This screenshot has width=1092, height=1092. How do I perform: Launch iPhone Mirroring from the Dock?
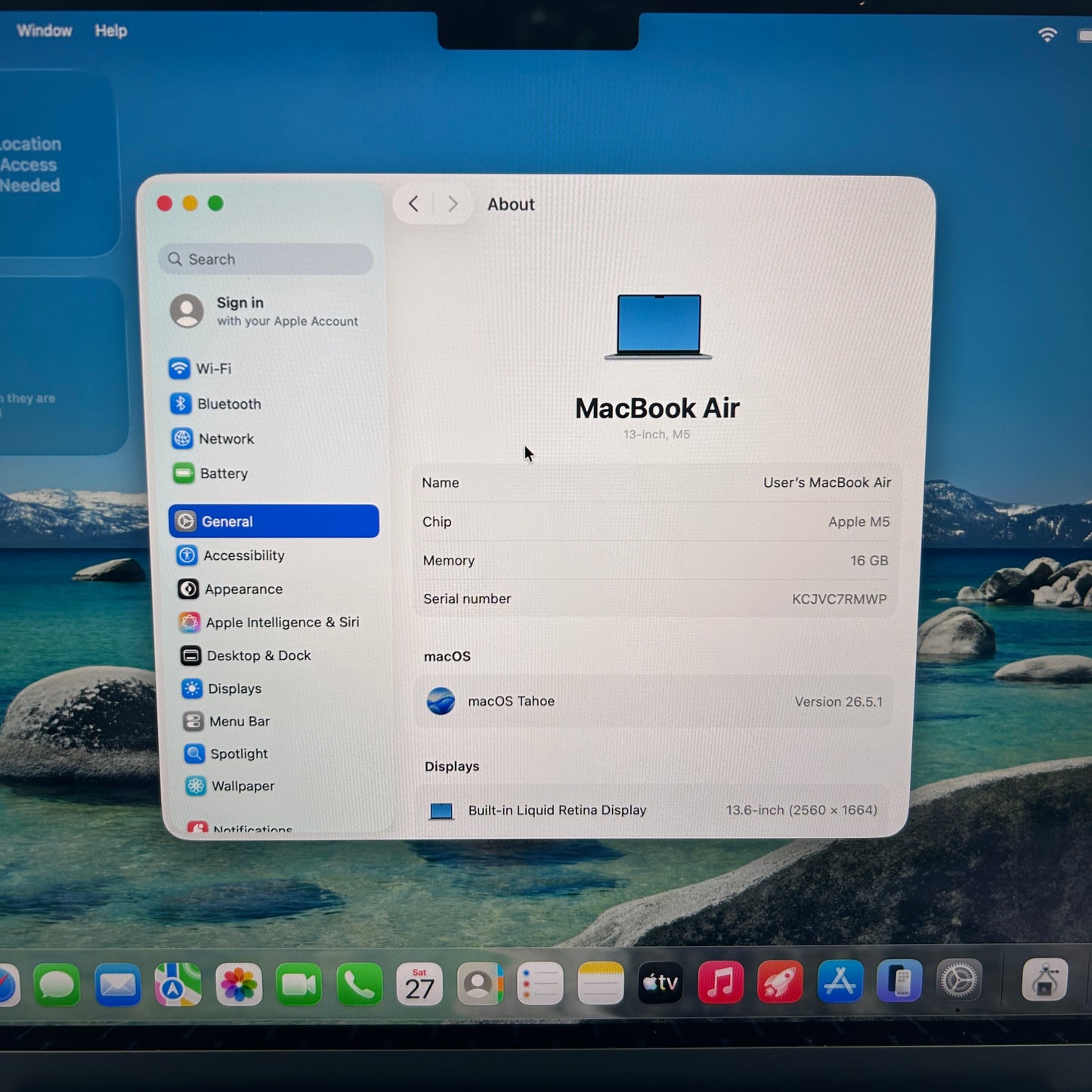pos(899,981)
